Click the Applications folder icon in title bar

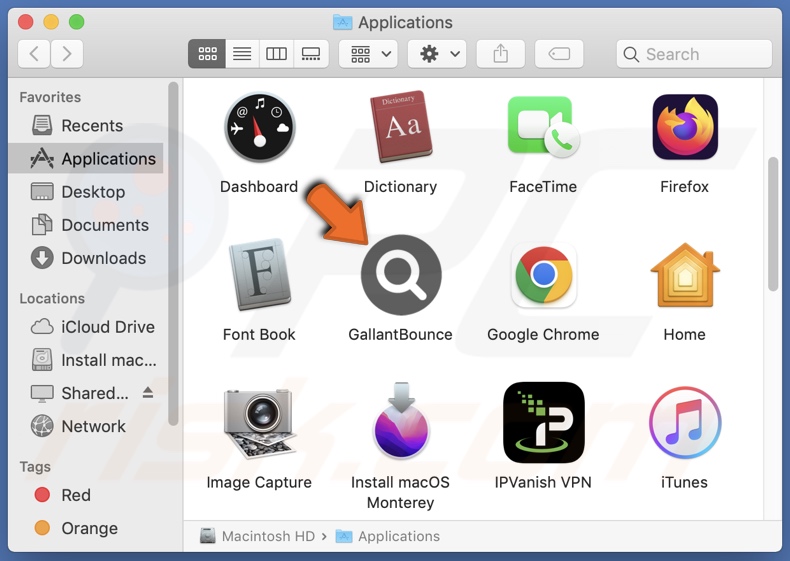coord(343,22)
